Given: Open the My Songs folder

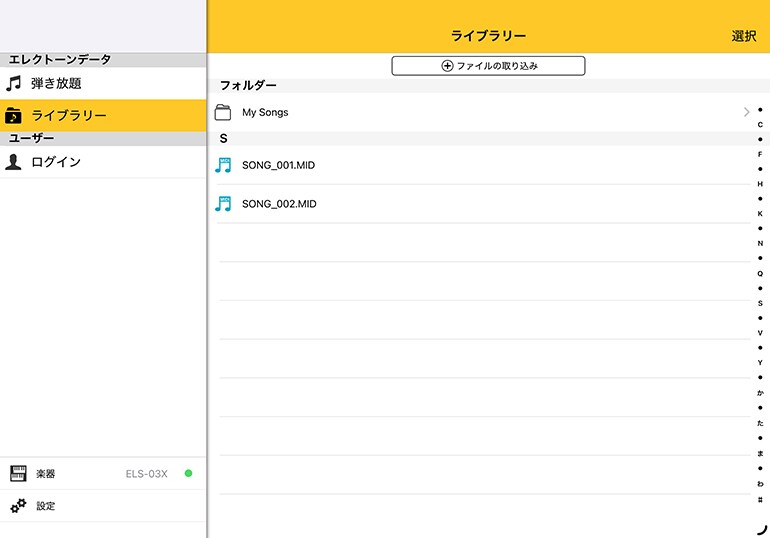Looking at the screenshot, I should pos(482,112).
